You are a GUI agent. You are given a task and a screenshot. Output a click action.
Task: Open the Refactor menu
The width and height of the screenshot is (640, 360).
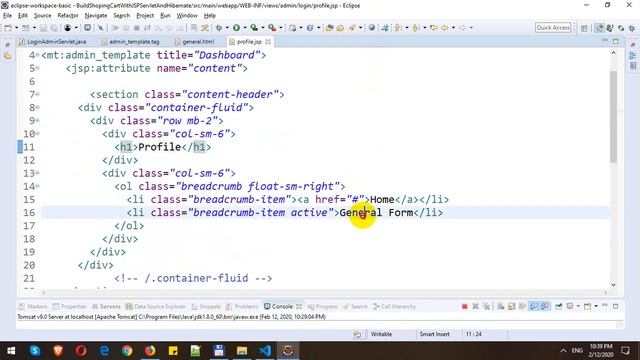click(x=68, y=16)
